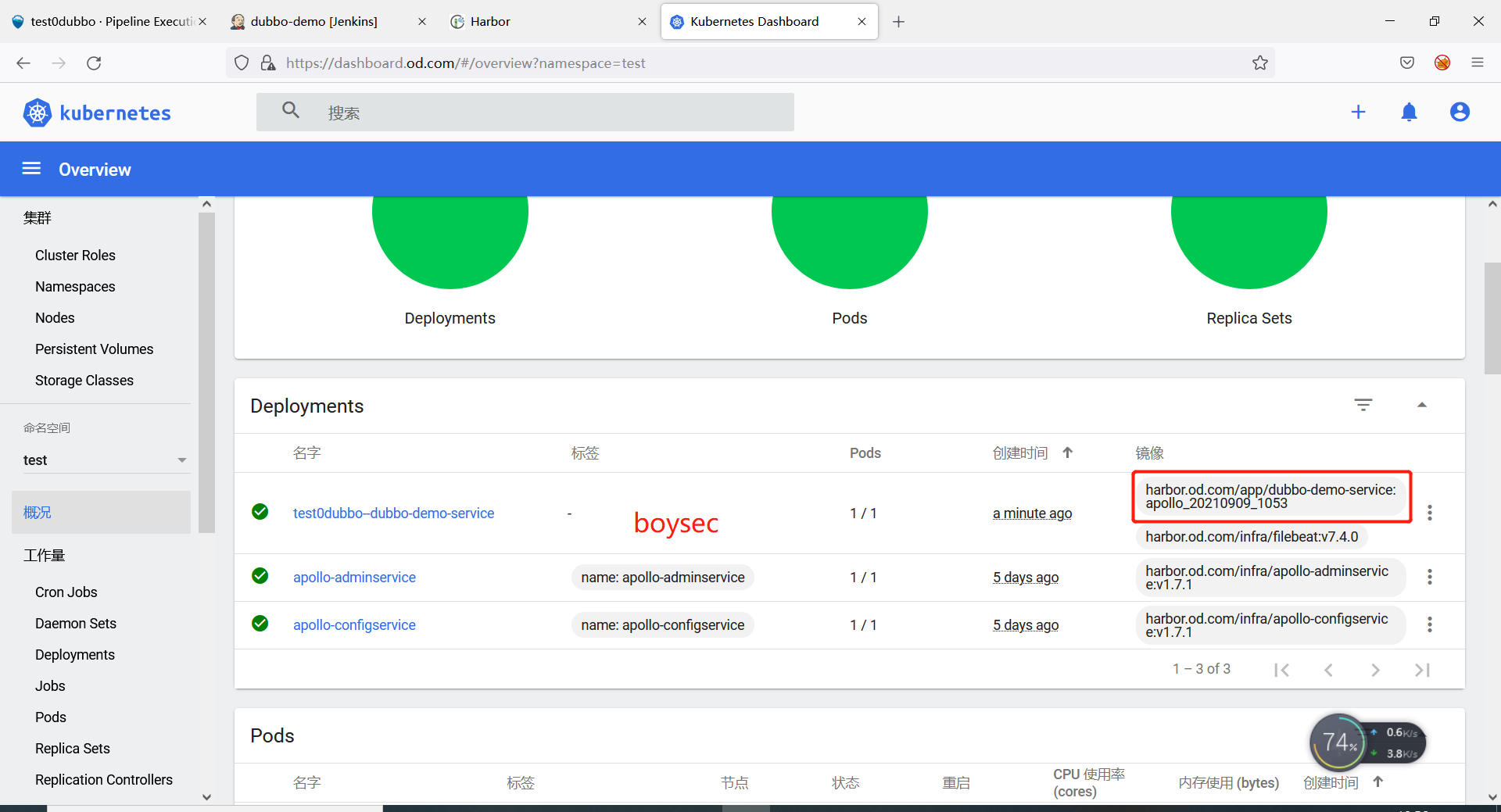Click the plus create resource icon

[x=1359, y=112]
